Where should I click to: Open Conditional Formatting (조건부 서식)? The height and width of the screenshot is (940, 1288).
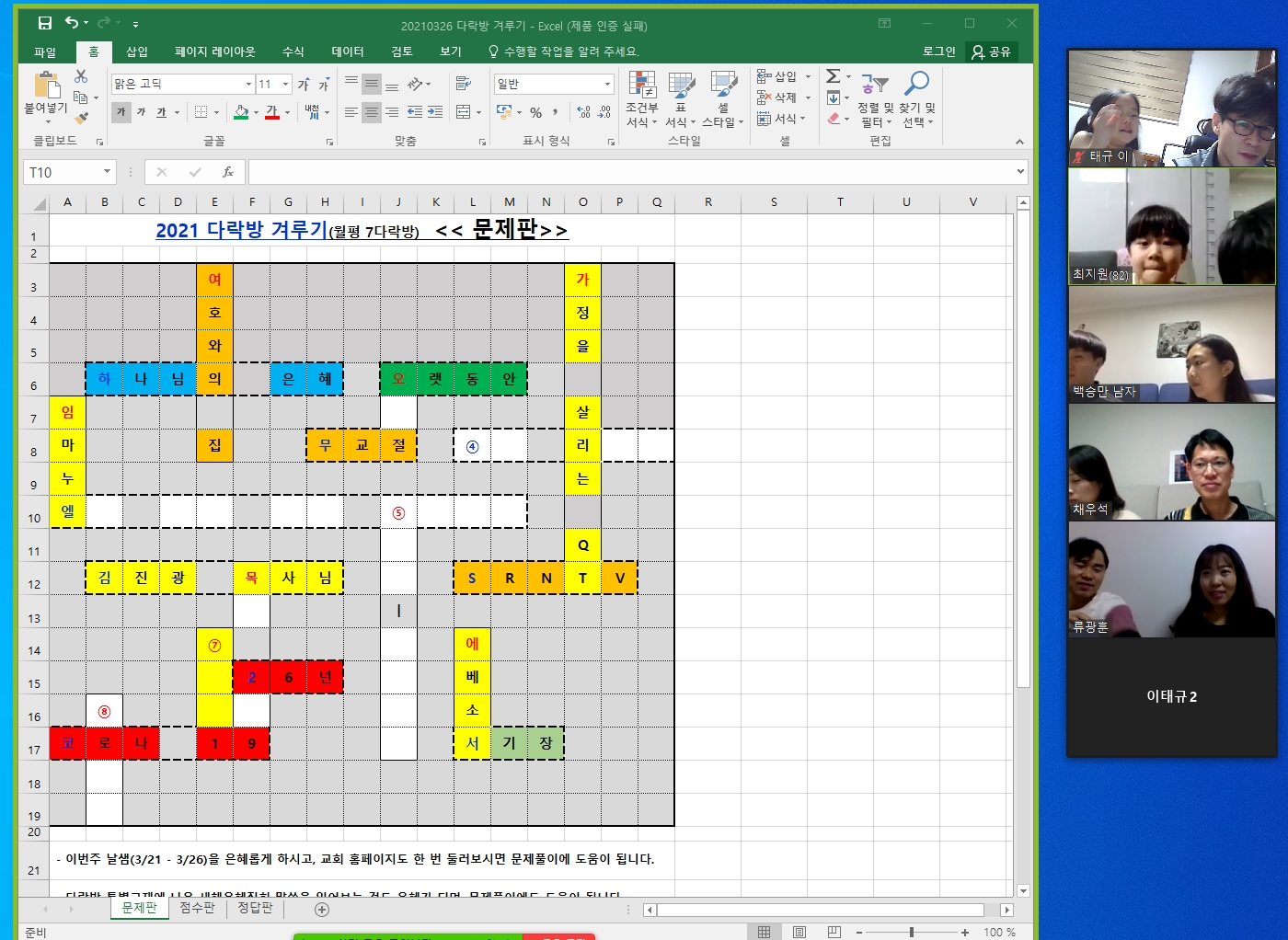click(642, 99)
